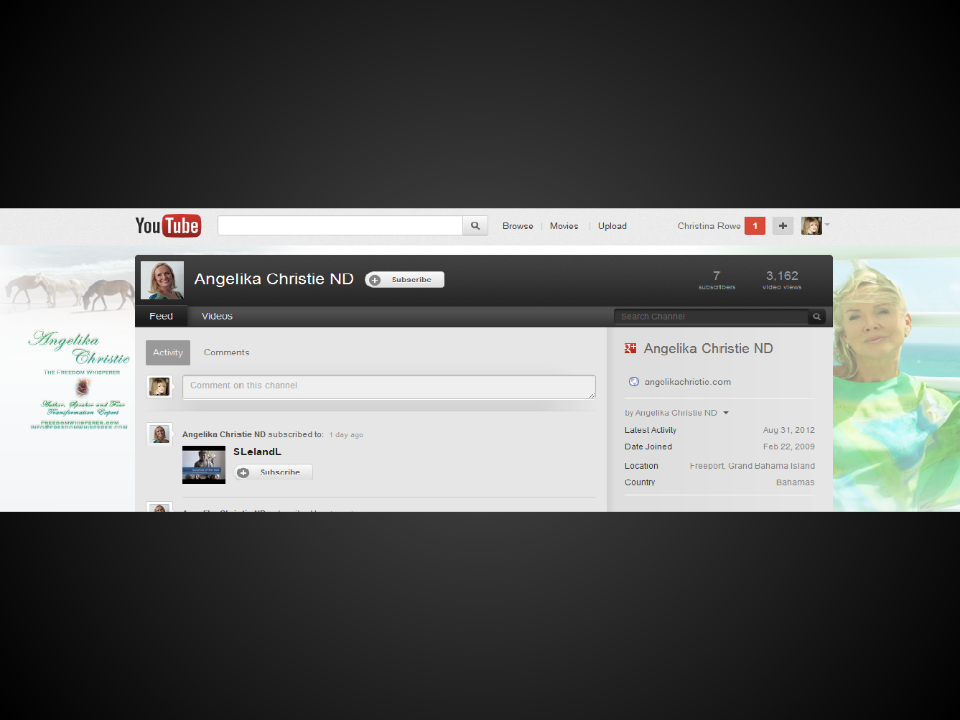This screenshot has width=960, height=720.
Task: Open the SLelandL video thumbnail
Action: pyautogui.click(x=204, y=465)
